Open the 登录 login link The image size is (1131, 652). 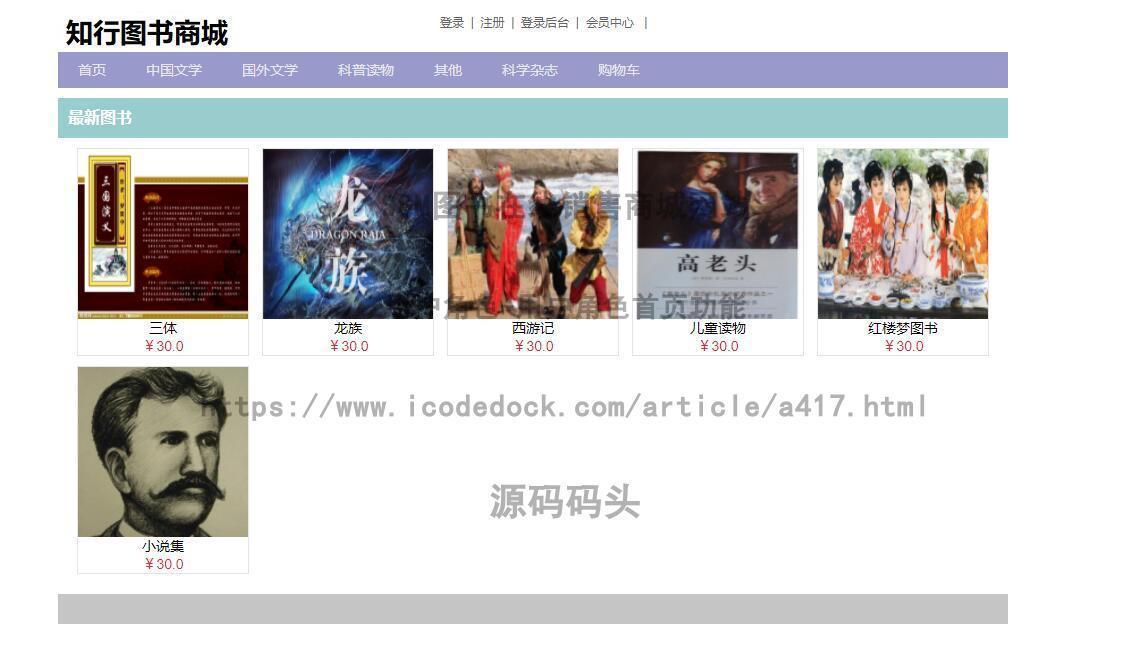click(452, 23)
